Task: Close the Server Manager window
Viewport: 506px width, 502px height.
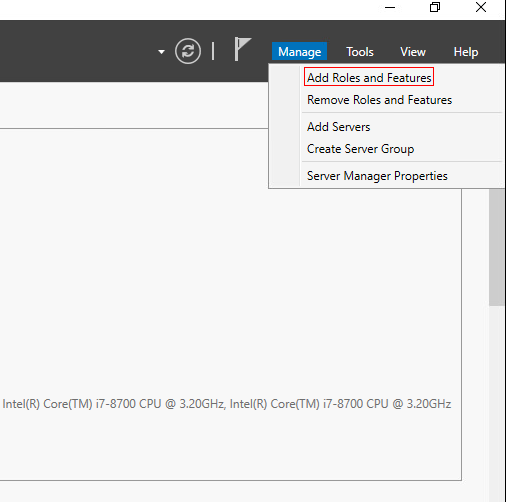Action: click(481, 7)
